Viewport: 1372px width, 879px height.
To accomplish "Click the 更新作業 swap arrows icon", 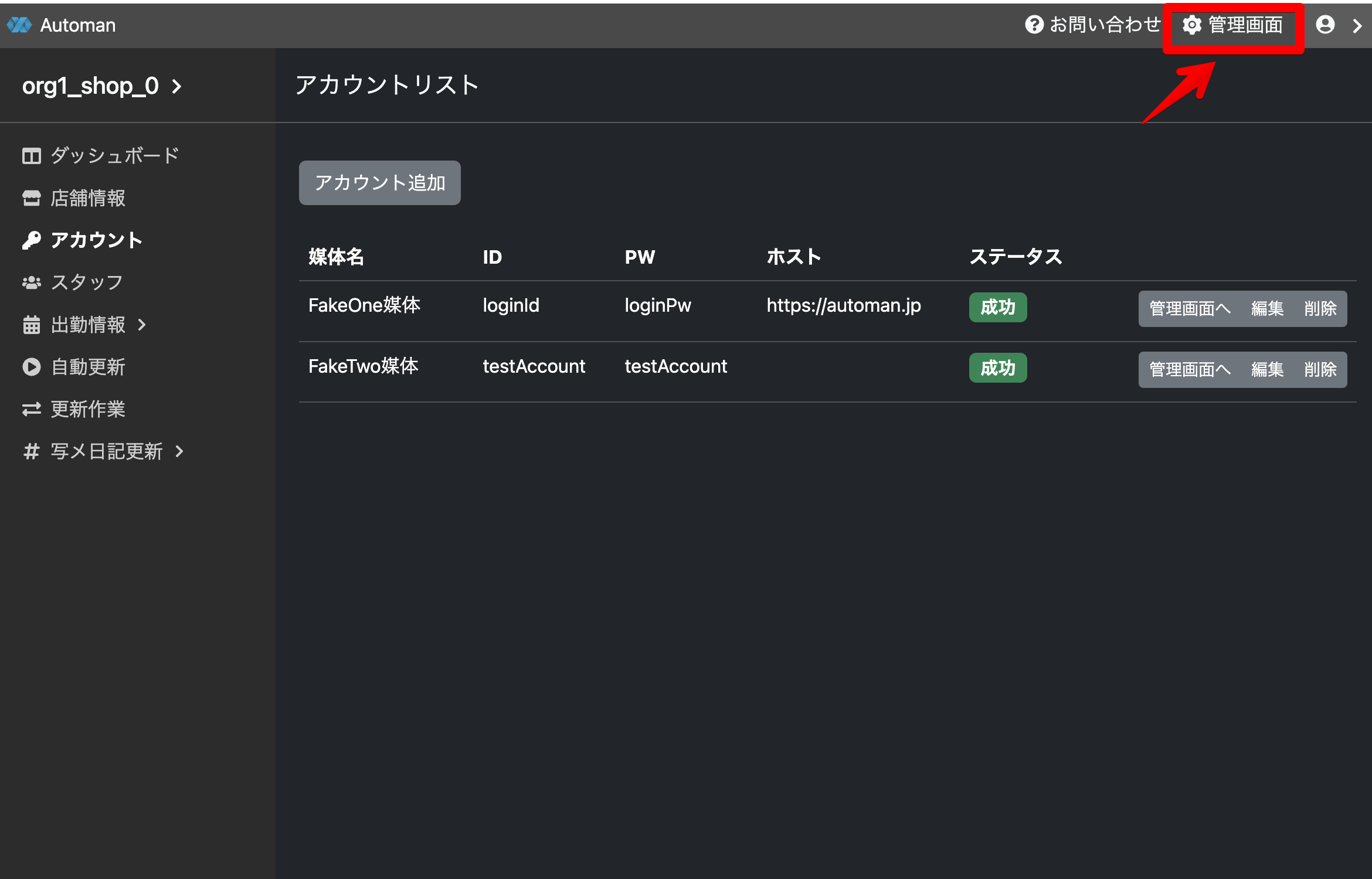I will pyautogui.click(x=31, y=409).
